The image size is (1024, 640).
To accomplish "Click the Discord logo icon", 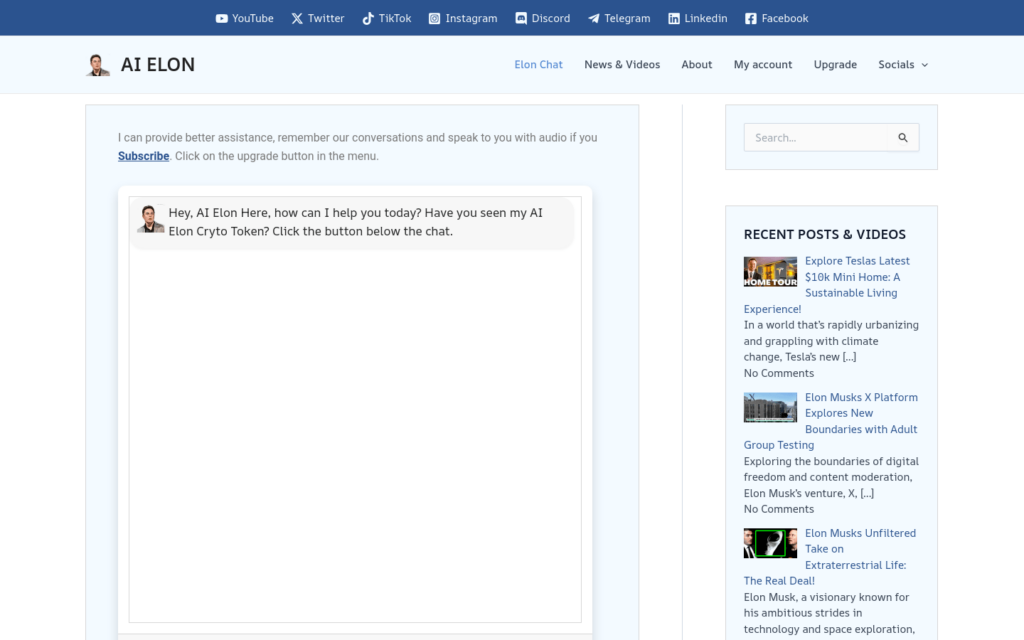I will [x=520, y=18].
